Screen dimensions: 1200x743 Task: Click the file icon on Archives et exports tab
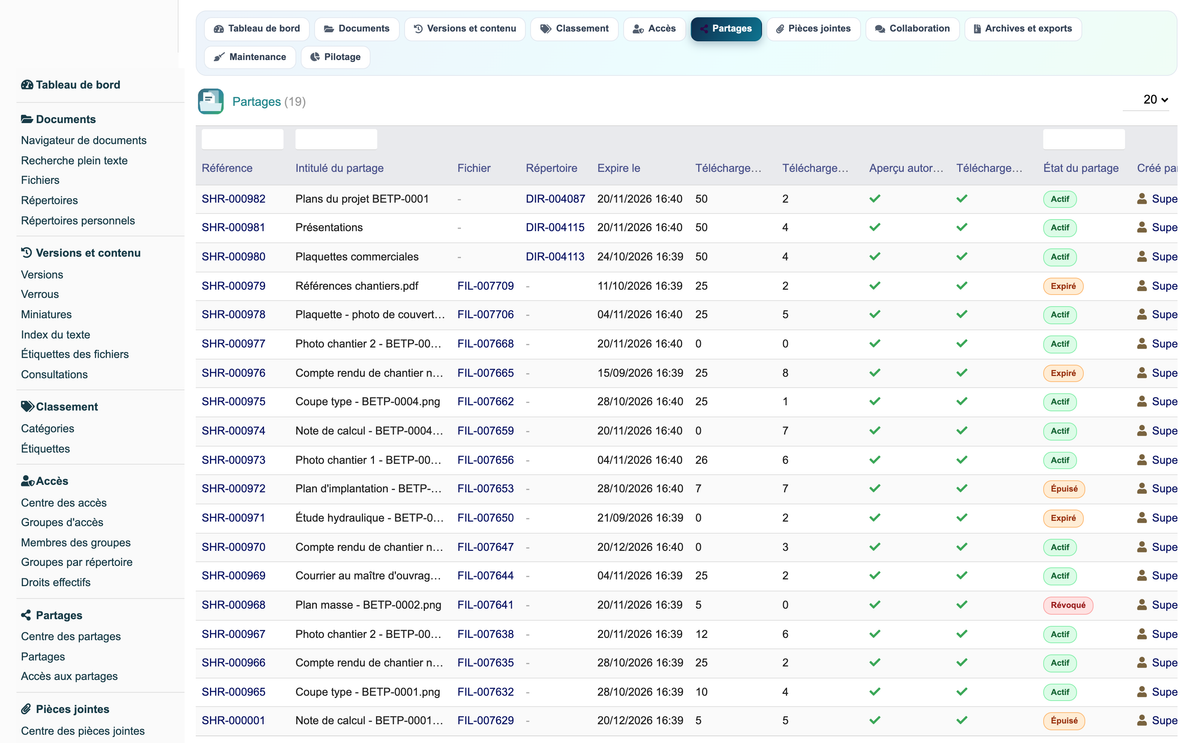click(x=977, y=29)
